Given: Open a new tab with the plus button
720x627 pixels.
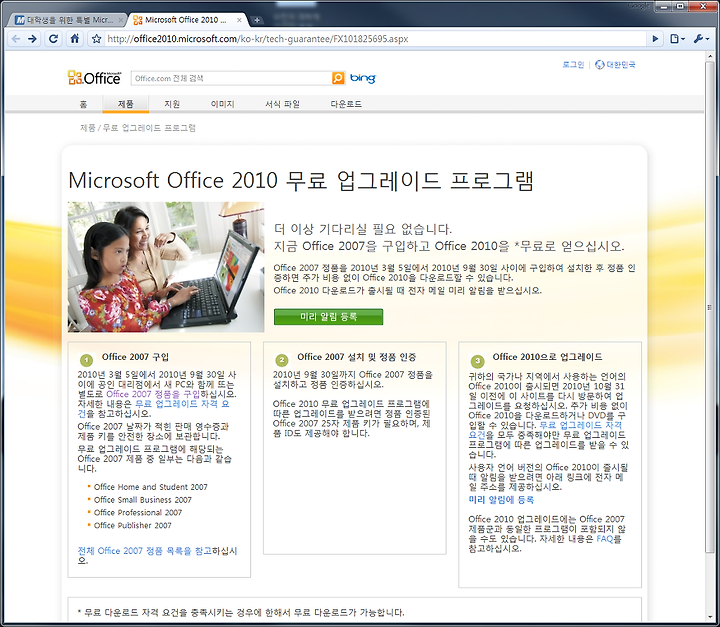Looking at the screenshot, I should coord(257,20).
